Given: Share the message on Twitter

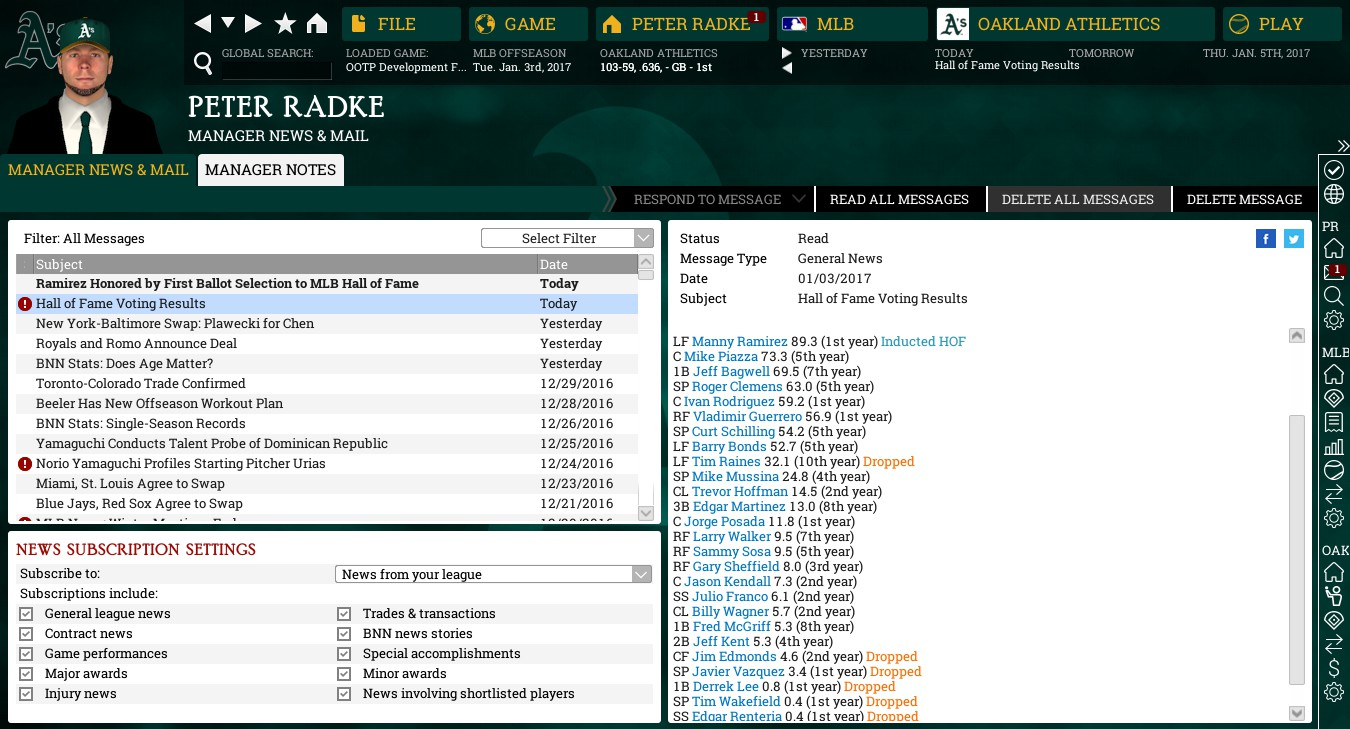Looking at the screenshot, I should coord(1294,238).
